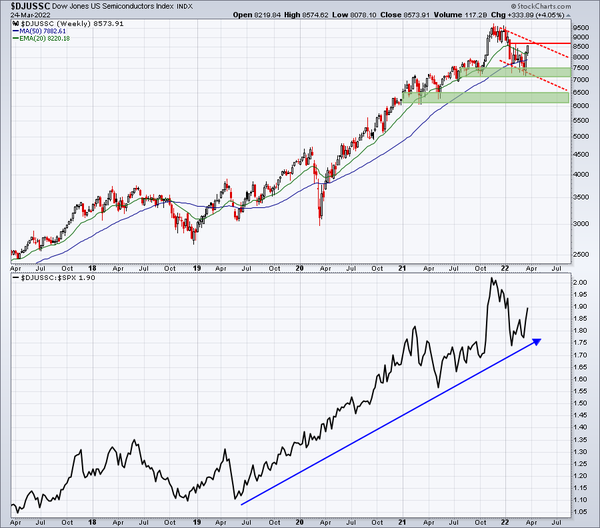Click the 1.10 ratio axis label

[x=580, y=500]
